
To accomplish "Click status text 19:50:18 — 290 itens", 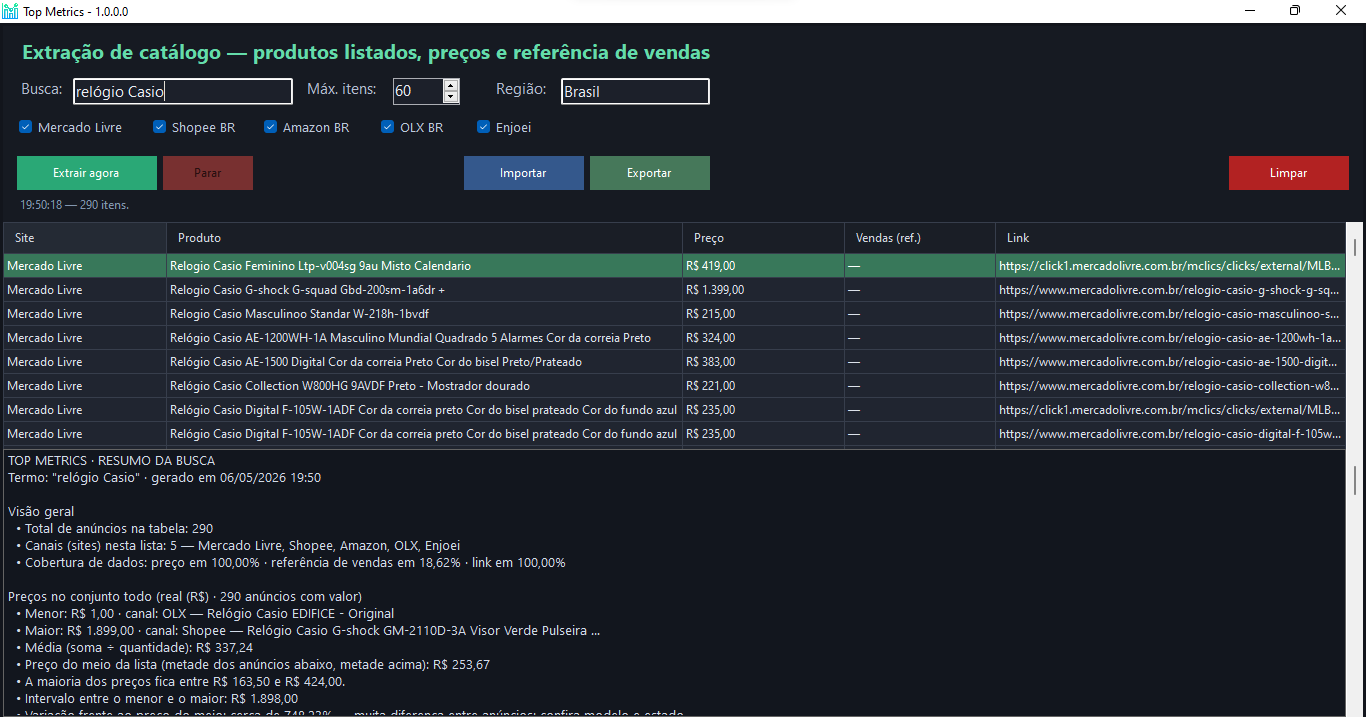I will [x=75, y=205].
